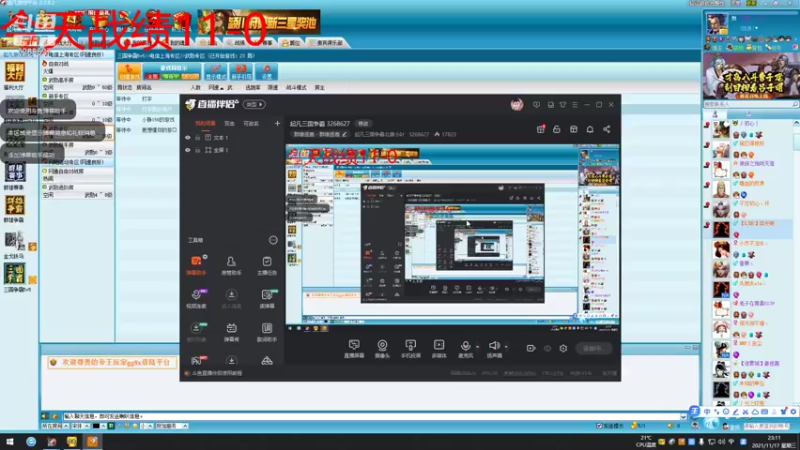Expand the speaker options arrow
The width and height of the screenshot is (800, 450).
coord(506,347)
